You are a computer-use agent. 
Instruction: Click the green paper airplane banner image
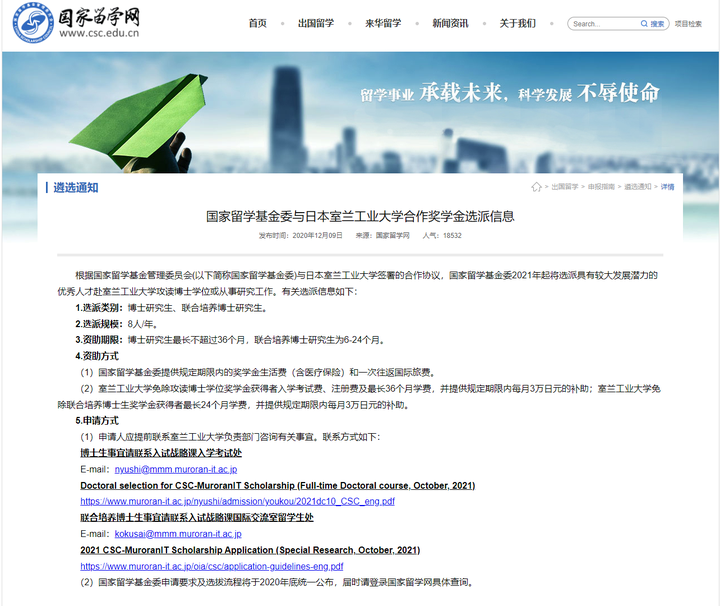[x=139, y=122]
